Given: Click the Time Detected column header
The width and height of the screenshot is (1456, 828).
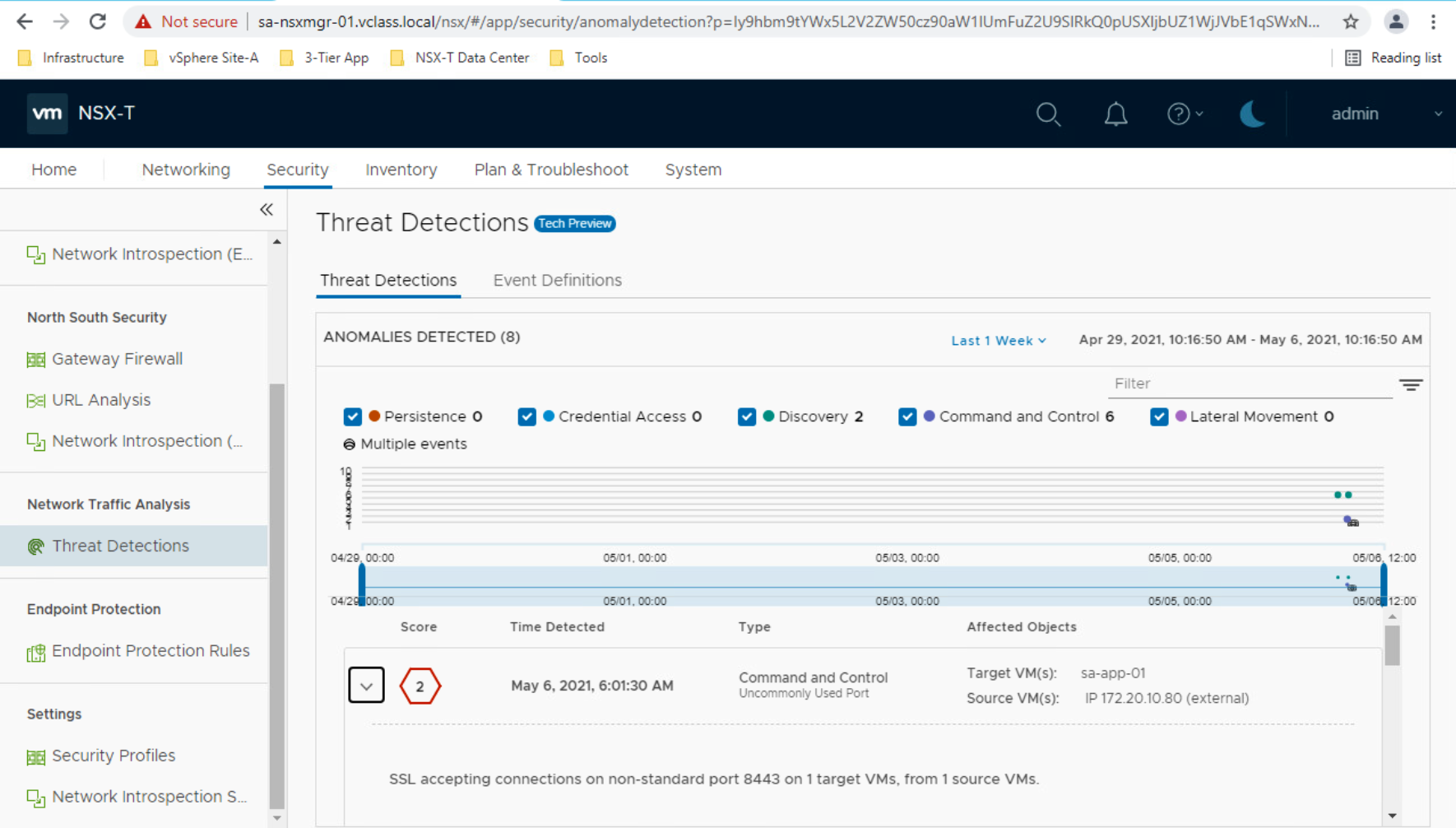Looking at the screenshot, I should tap(557, 627).
